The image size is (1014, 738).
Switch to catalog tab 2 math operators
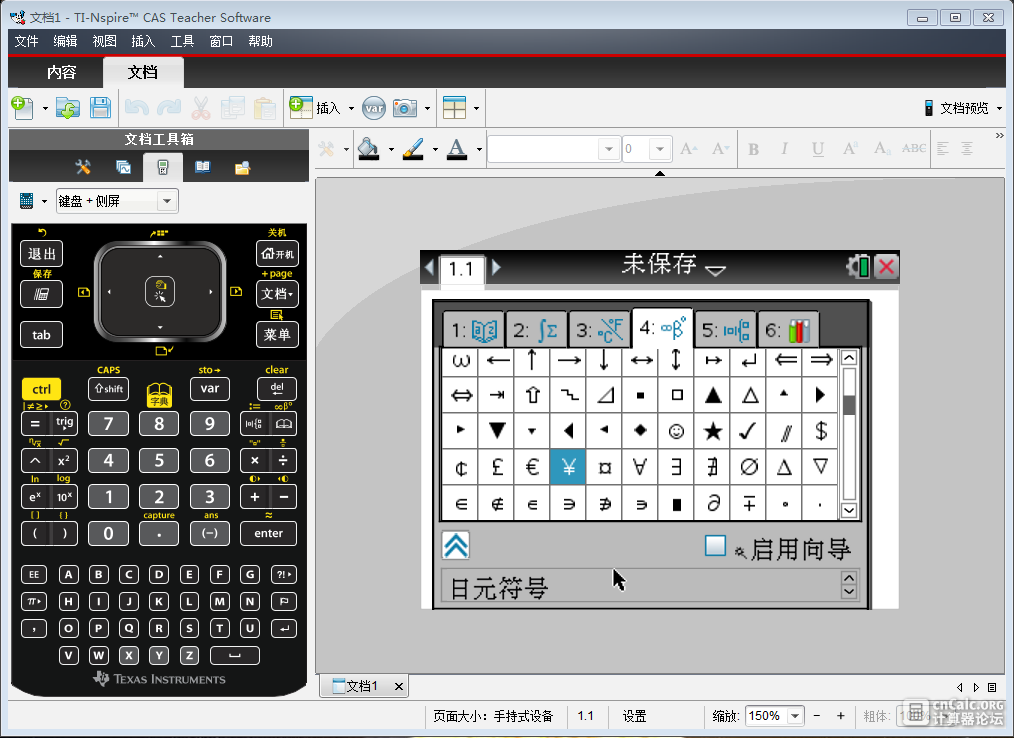coord(536,331)
